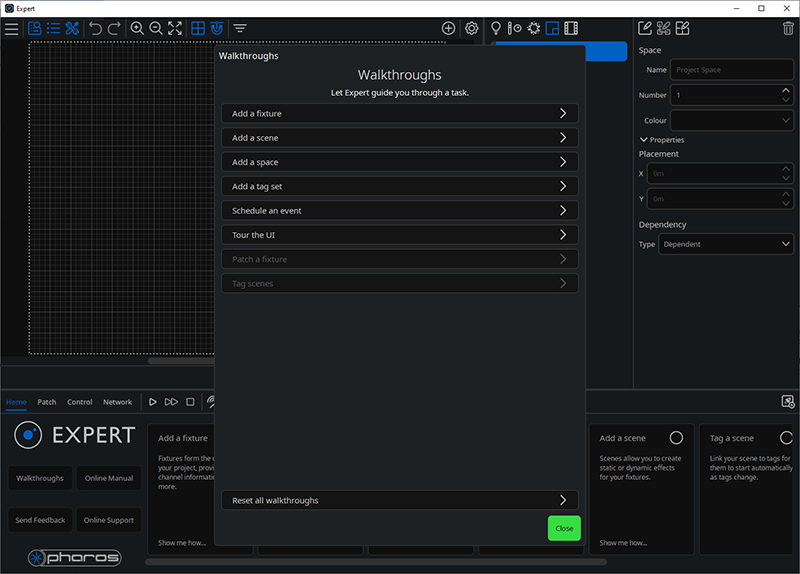This screenshot has width=800, height=574.
Task: Click the green Close button
Action: point(564,528)
